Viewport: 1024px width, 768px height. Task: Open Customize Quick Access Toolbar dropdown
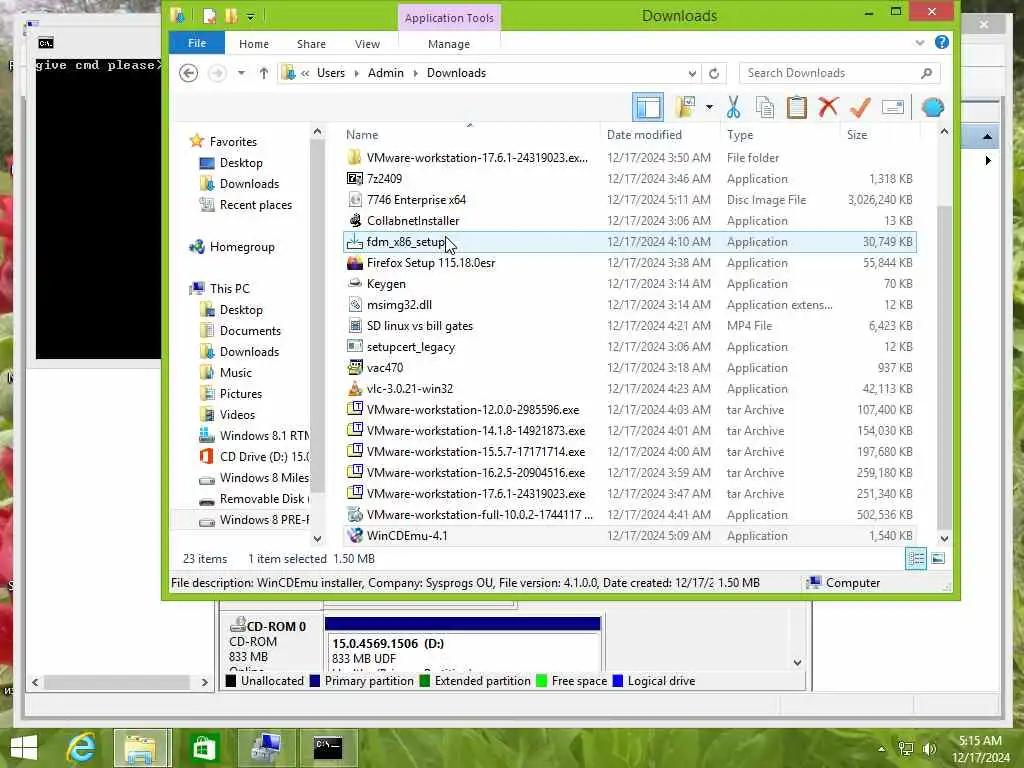pos(251,16)
